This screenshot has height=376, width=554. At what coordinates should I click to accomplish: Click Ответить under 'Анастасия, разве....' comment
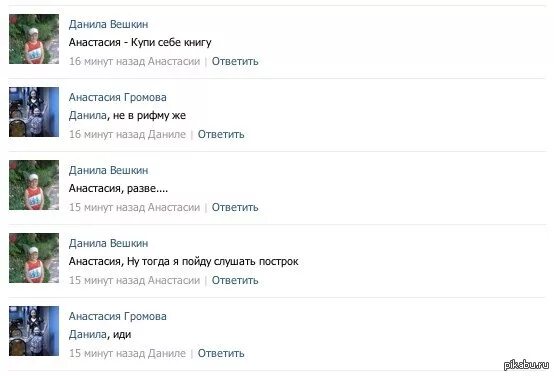[235, 207]
